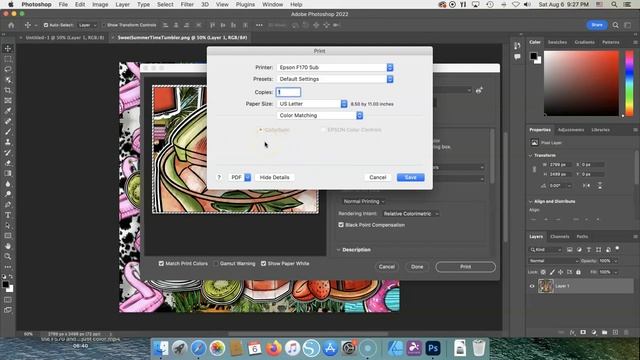Click the Hide Details button

click(x=274, y=178)
